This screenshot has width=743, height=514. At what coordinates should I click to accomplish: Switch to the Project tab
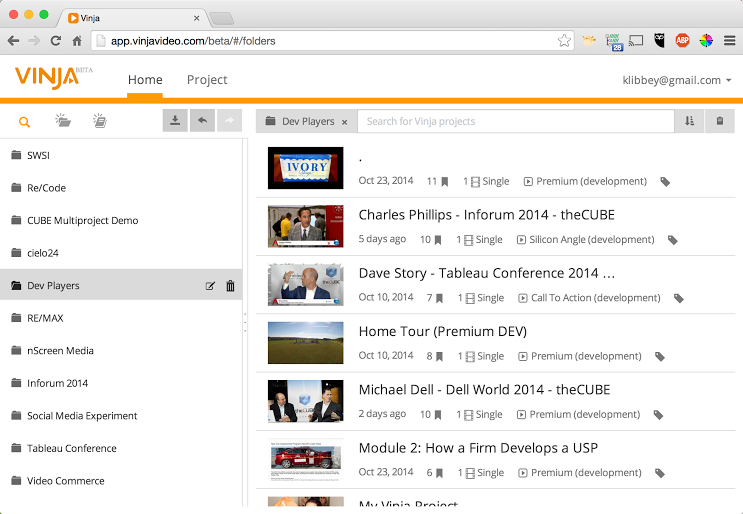(207, 80)
